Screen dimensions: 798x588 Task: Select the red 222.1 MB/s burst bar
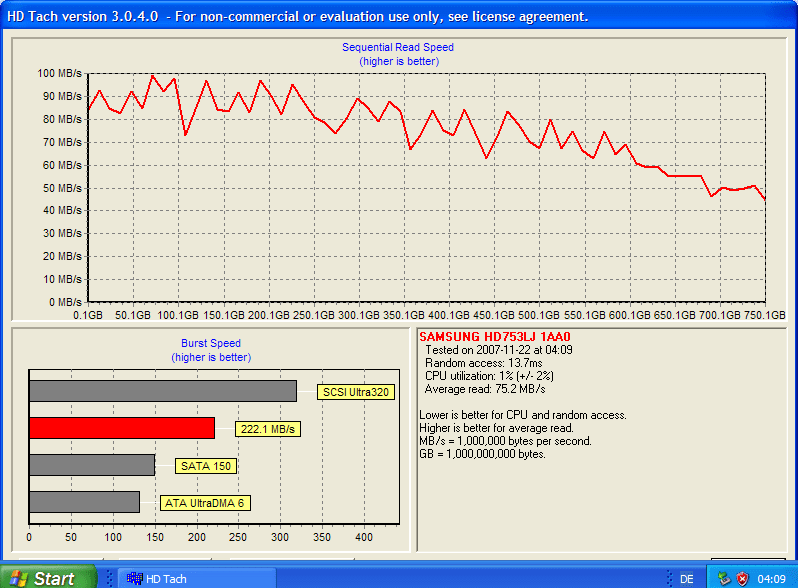coord(122,428)
